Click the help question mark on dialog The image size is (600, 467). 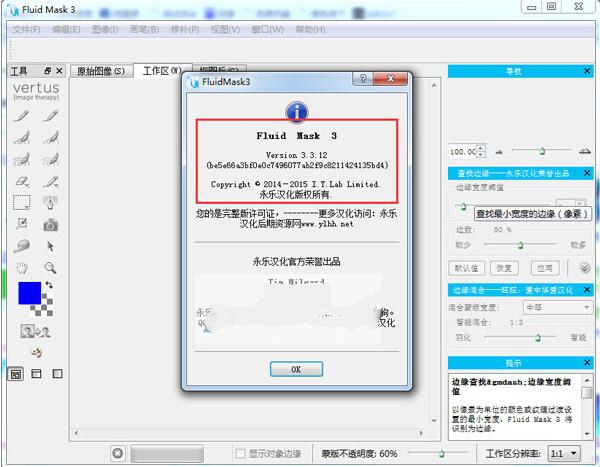(x=362, y=79)
